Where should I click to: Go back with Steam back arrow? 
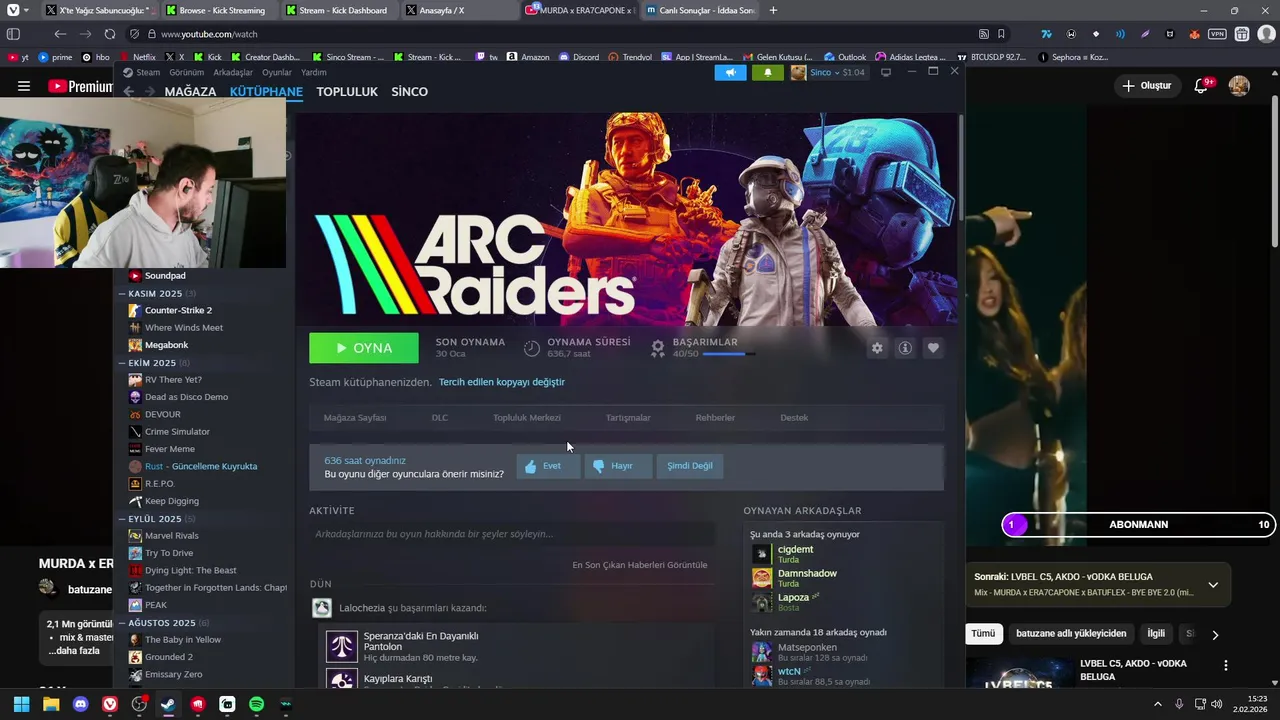(129, 91)
